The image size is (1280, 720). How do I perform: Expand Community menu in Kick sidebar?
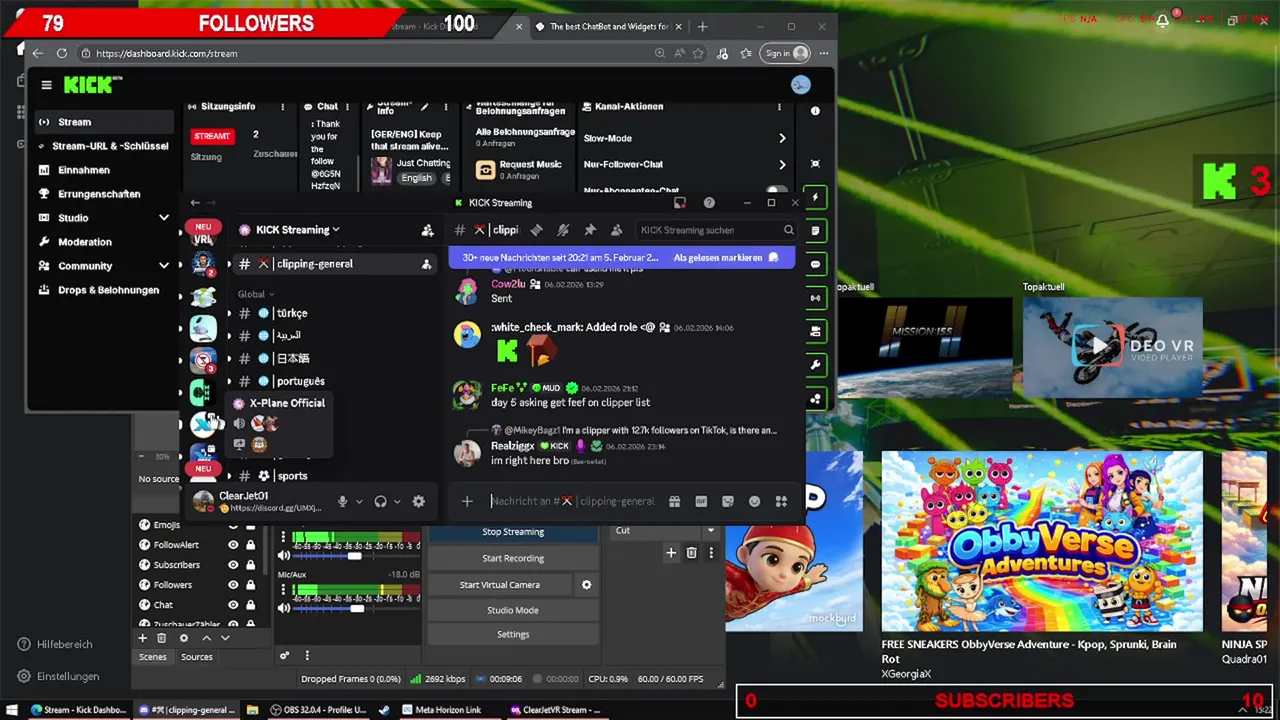[164, 266]
